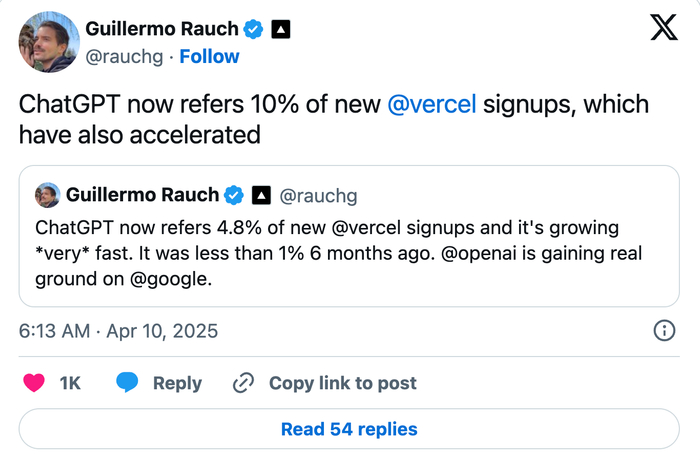Viewport: 700px width, 460px height.
Task: Click the 1K likes count
Action: click(x=70, y=383)
